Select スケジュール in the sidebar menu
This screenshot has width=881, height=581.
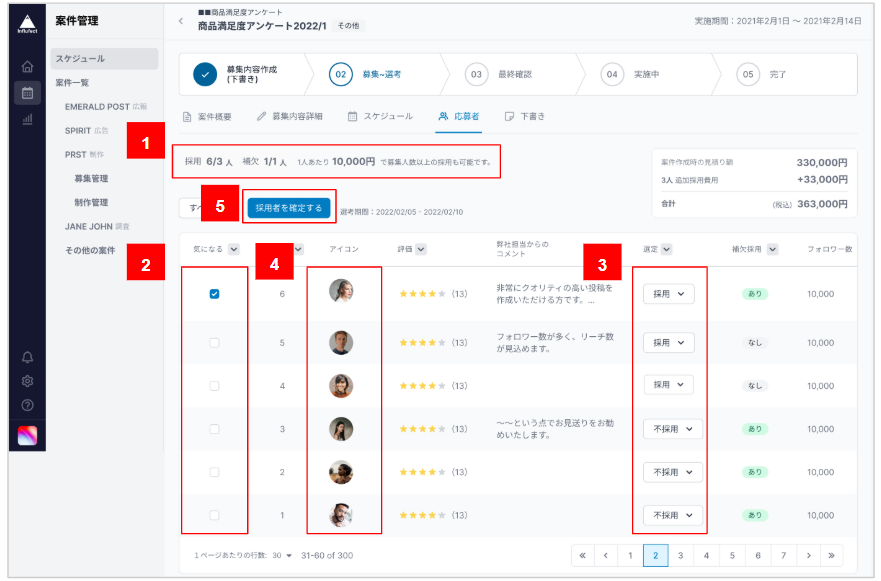click(x=105, y=58)
